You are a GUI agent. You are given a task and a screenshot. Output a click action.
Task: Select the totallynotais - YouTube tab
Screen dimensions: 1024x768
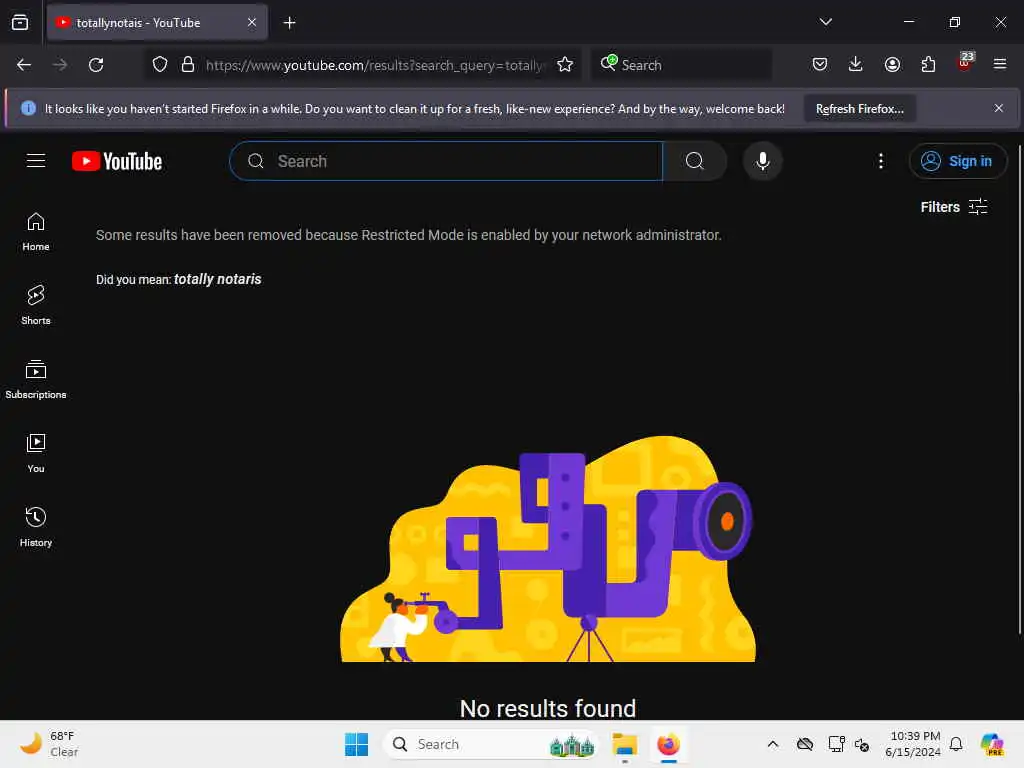(157, 23)
